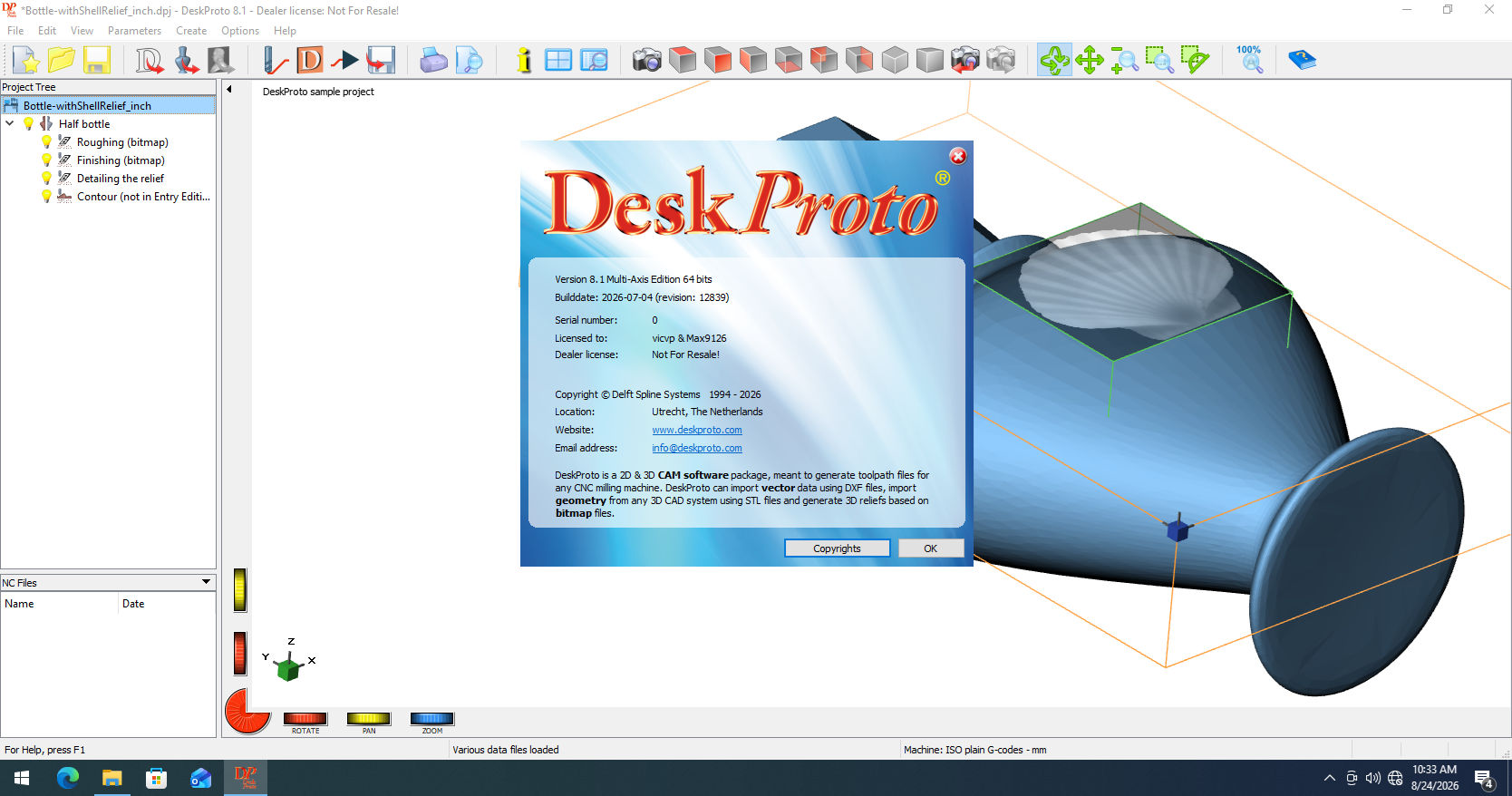Click the window-with-magnifier view icon

click(x=594, y=61)
